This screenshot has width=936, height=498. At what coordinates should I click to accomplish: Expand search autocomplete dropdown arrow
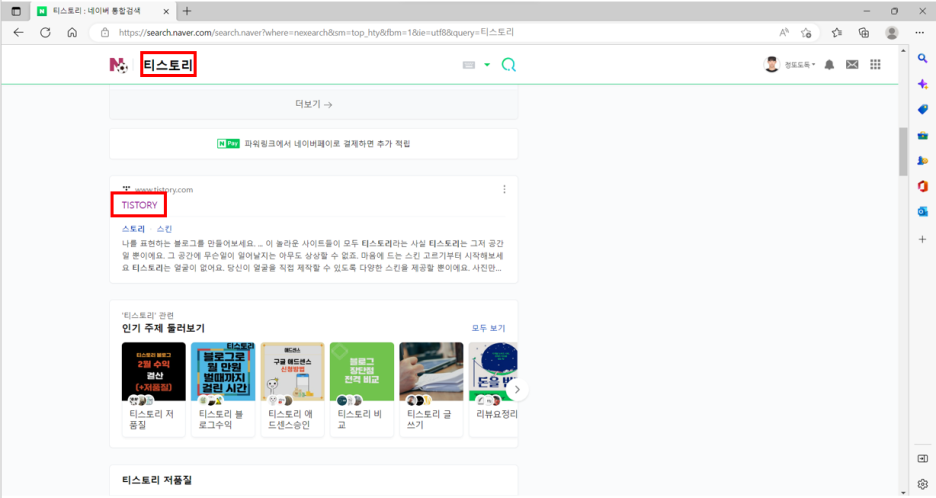tap(487, 65)
